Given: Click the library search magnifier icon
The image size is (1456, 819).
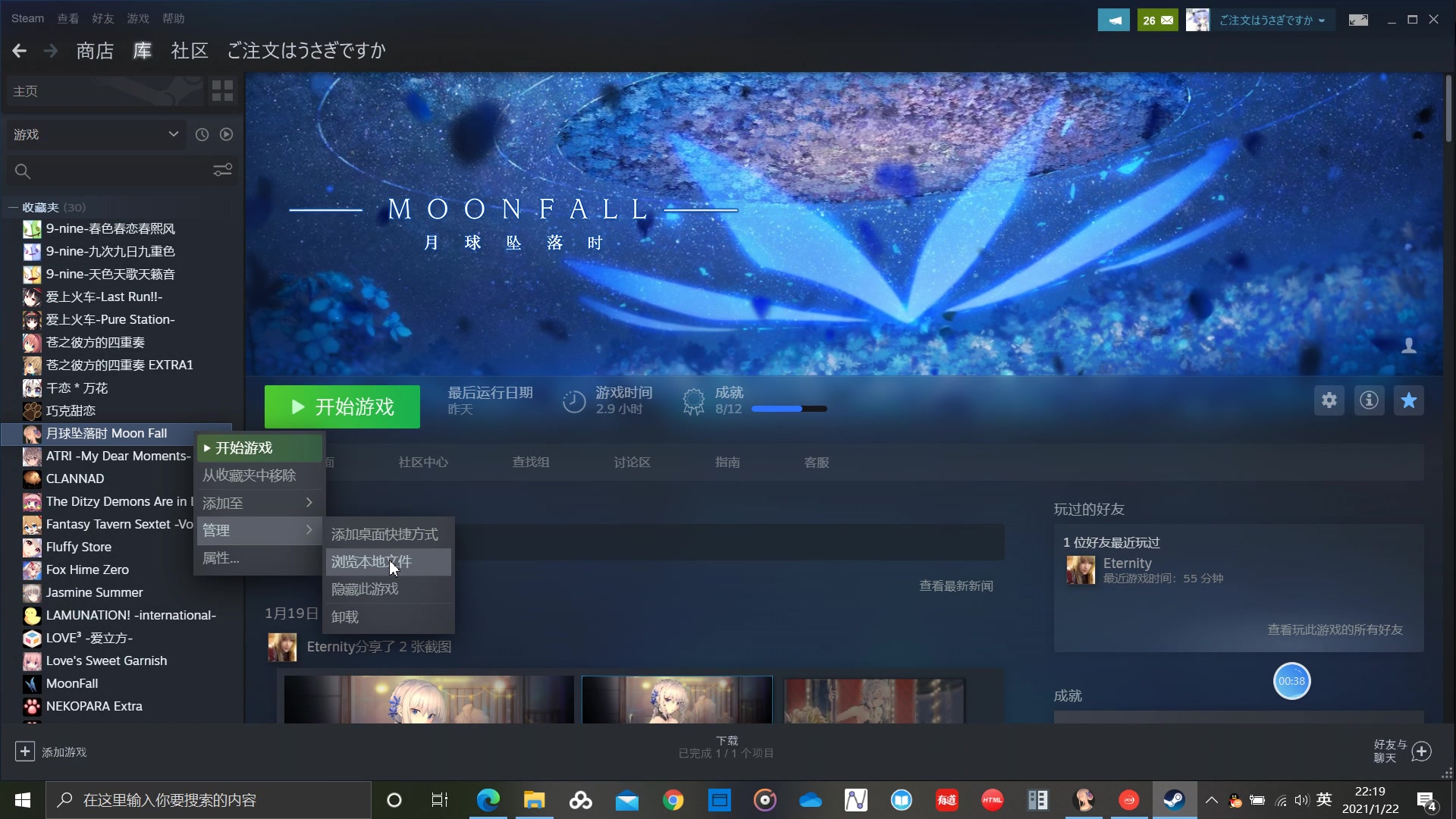Looking at the screenshot, I should [x=23, y=171].
